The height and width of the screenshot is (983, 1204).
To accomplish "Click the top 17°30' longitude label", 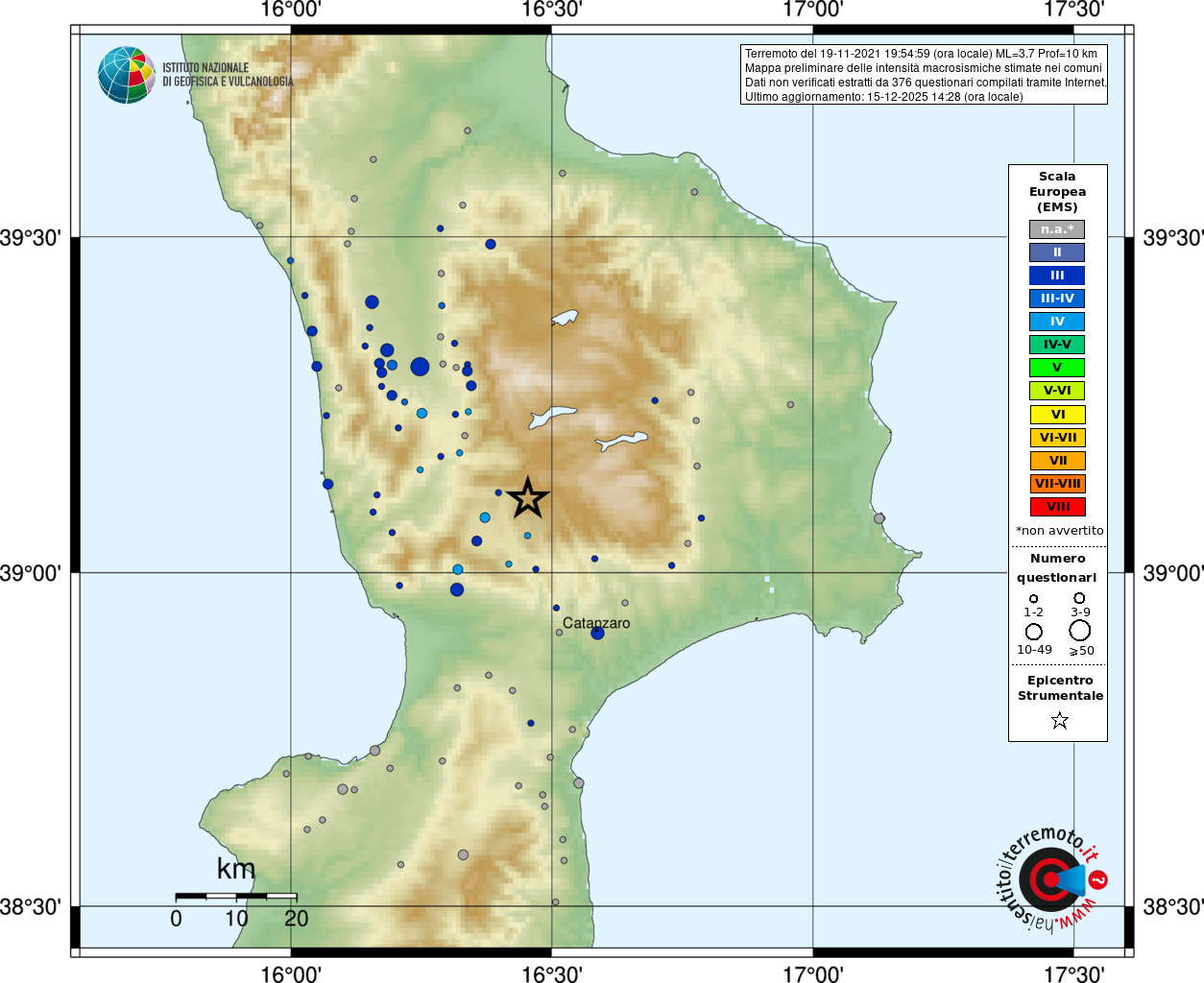I will pyautogui.click(x=1074, y=10).
